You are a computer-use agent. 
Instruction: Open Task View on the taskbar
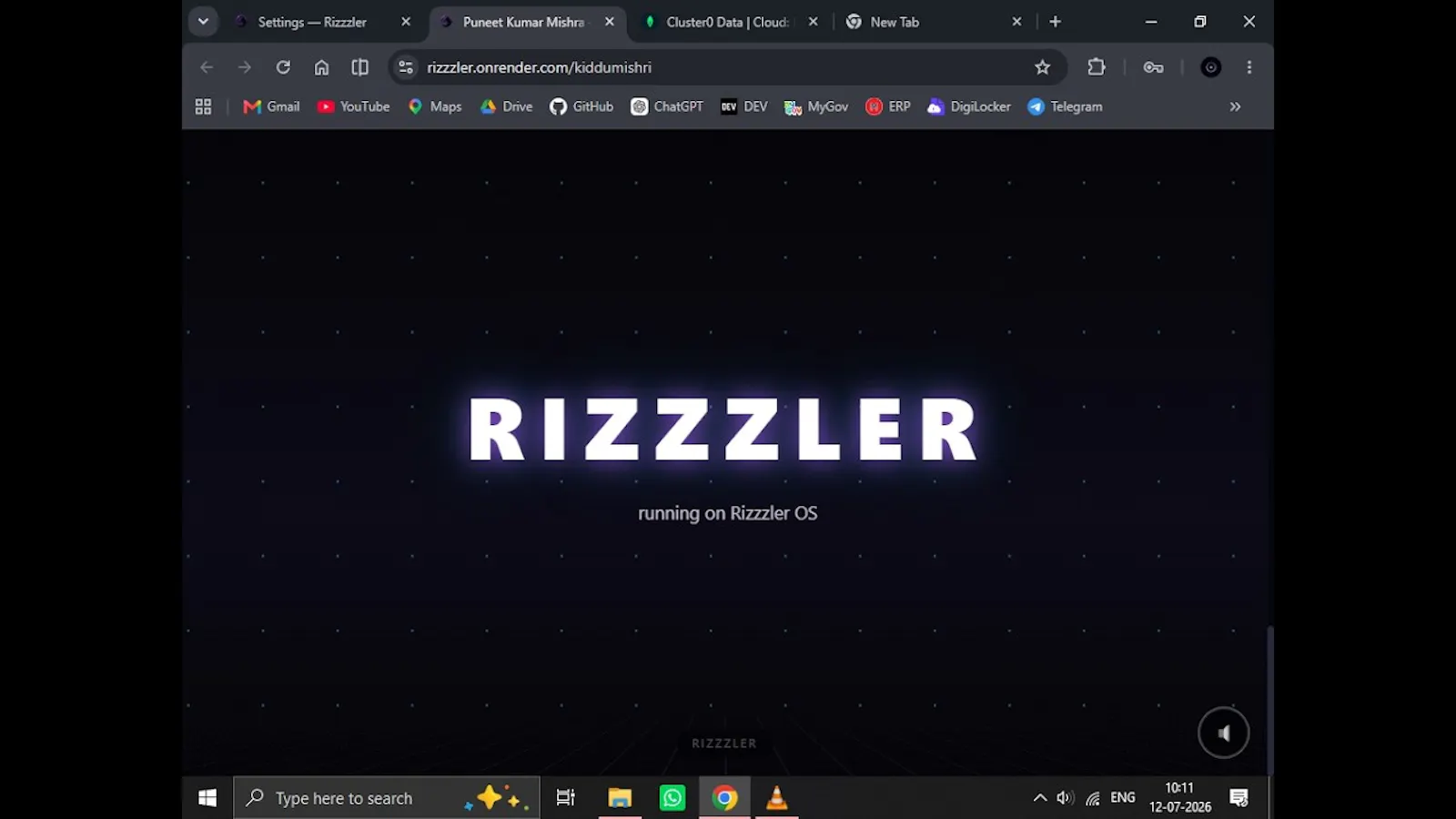pos(566,798)
